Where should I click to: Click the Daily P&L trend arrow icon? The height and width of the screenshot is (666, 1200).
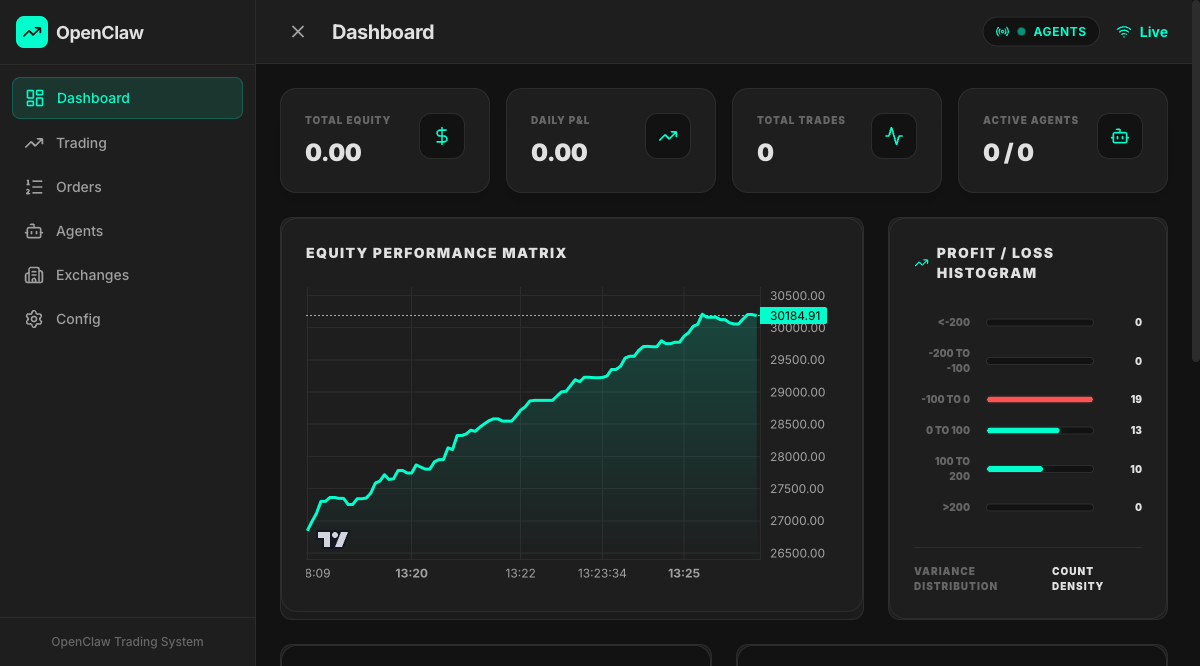[x=668, y=136]
